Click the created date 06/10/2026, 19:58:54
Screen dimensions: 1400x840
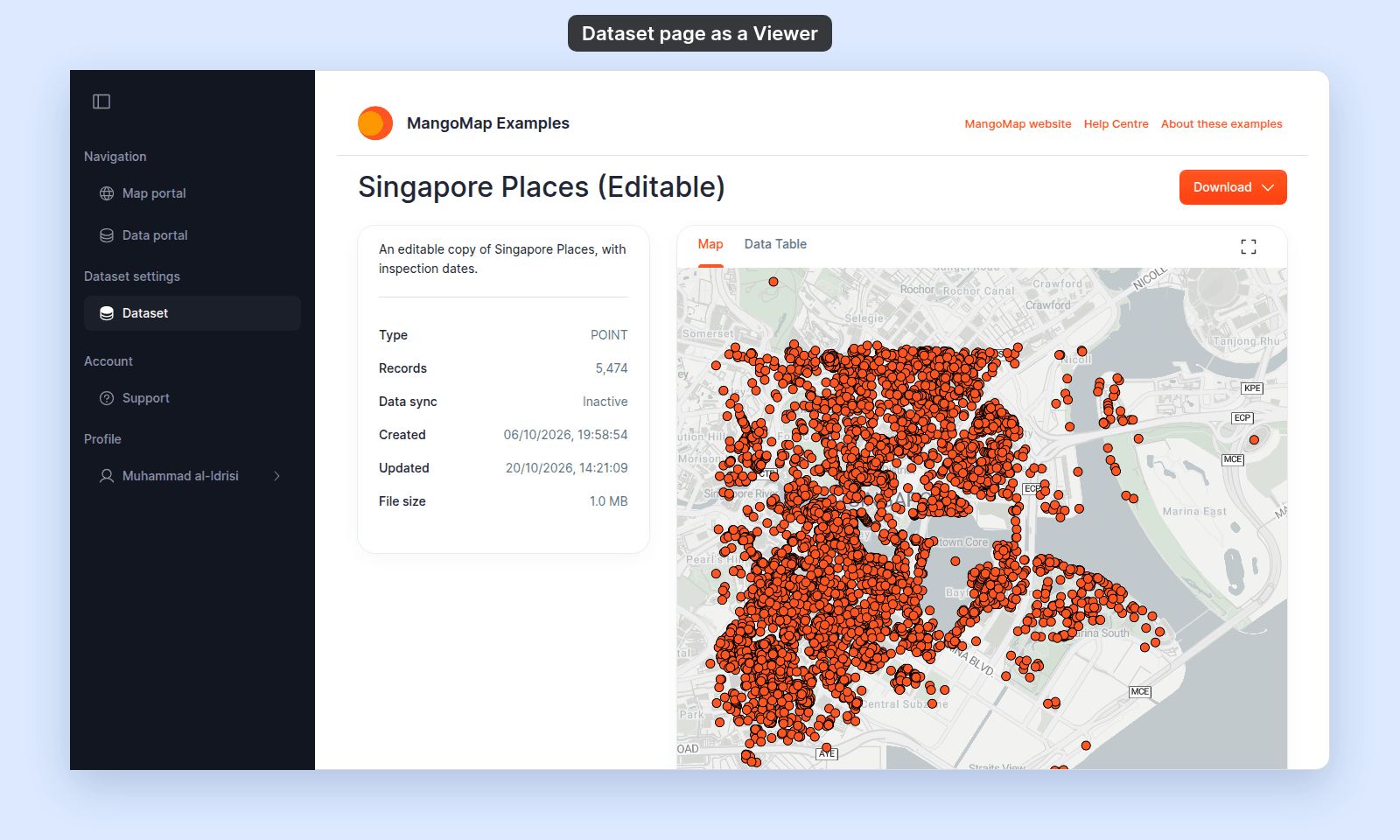[565, 435]
